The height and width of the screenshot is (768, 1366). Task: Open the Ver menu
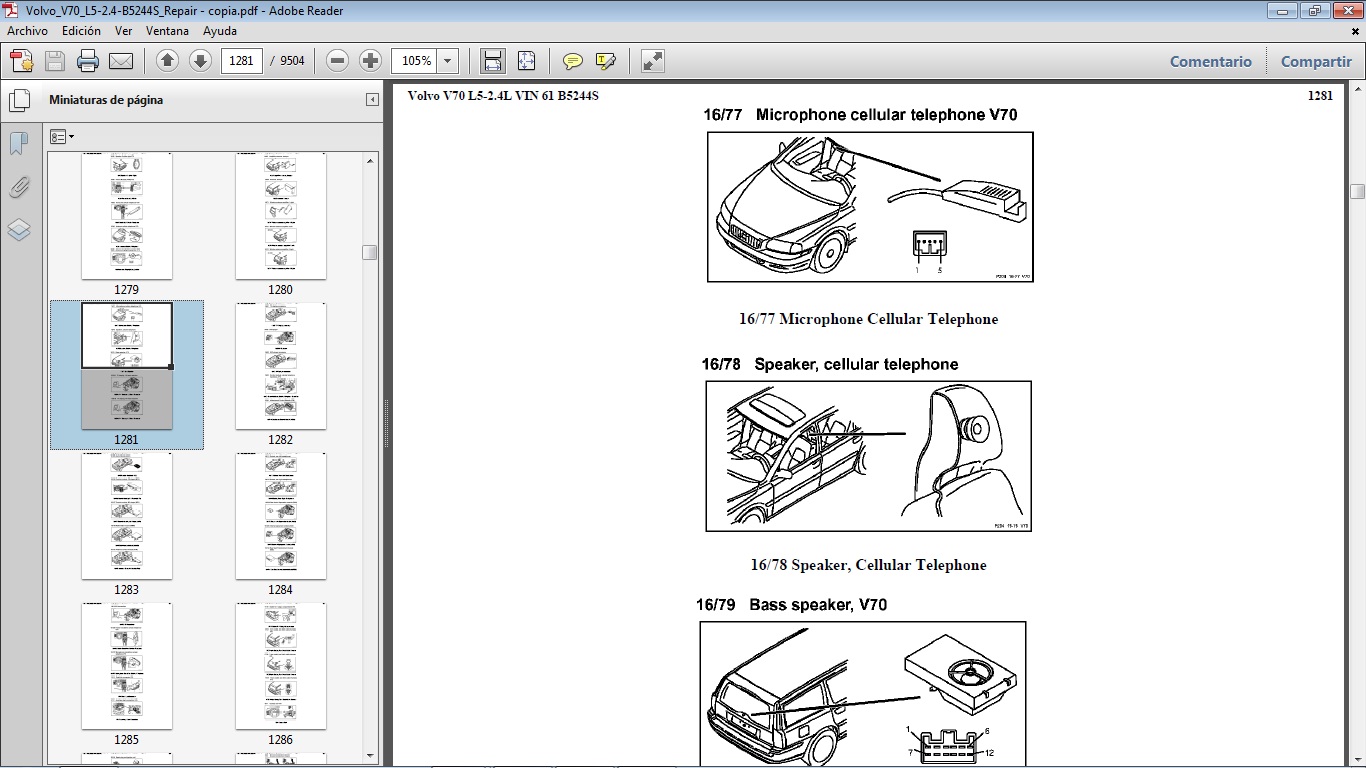click(x=124, y=31)
